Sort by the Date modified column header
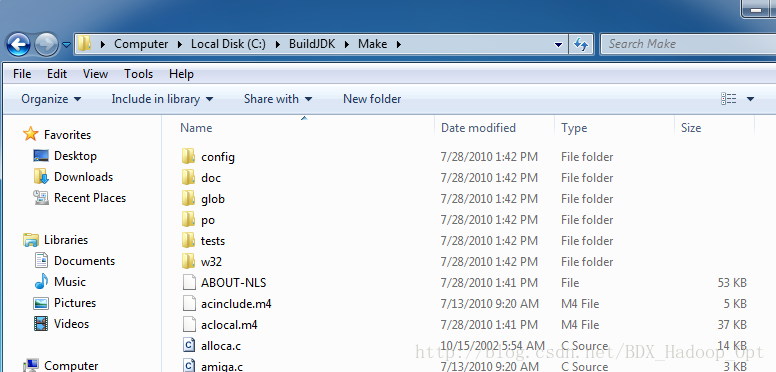Viewport: 776px width, 372px height. [478, 128]
